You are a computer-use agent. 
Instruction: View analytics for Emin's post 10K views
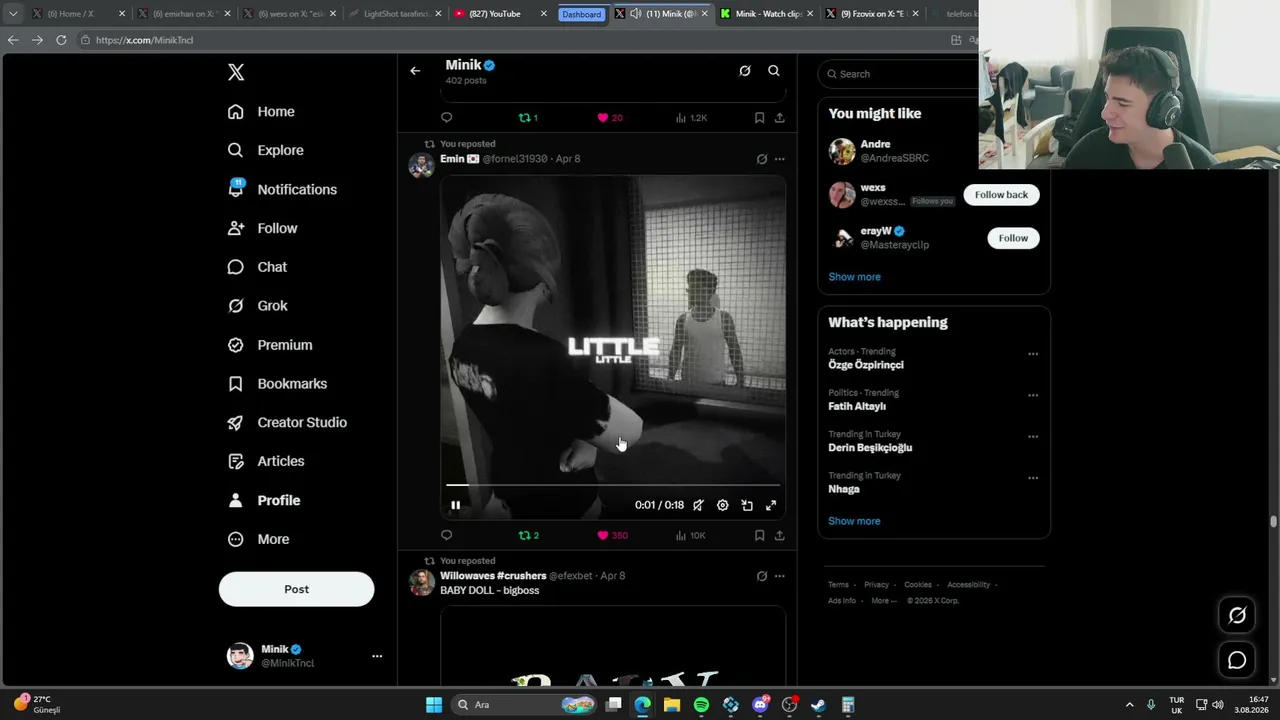(x=691, y=535)
